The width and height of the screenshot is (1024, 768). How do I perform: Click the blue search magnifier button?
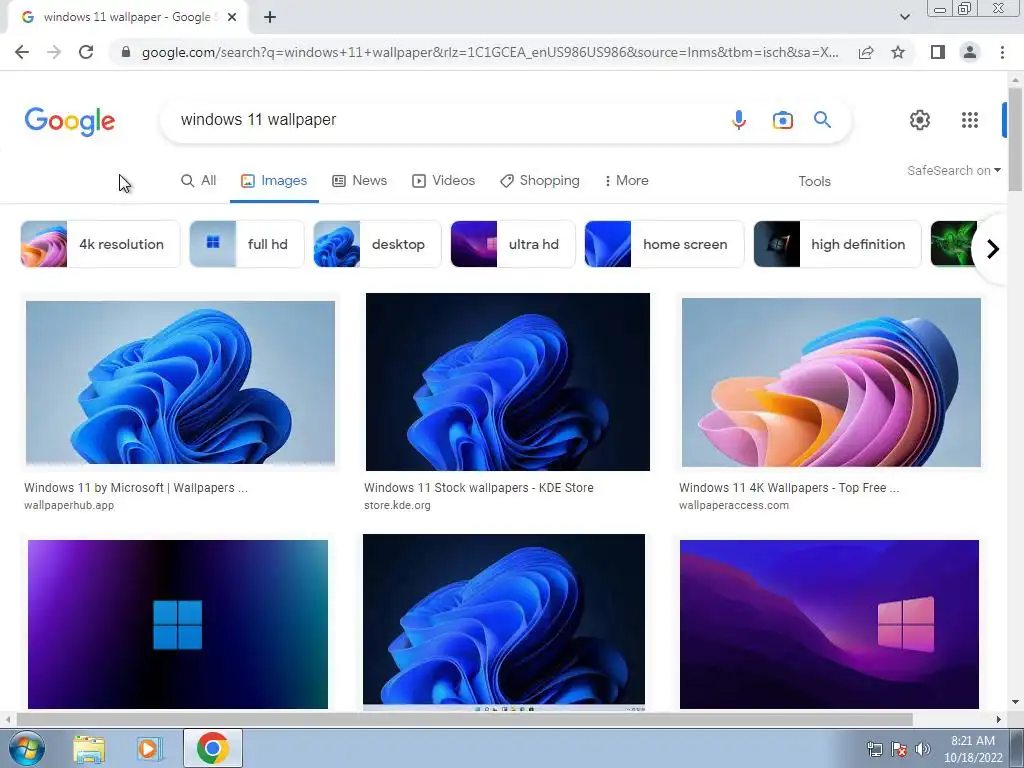point(822,120)
